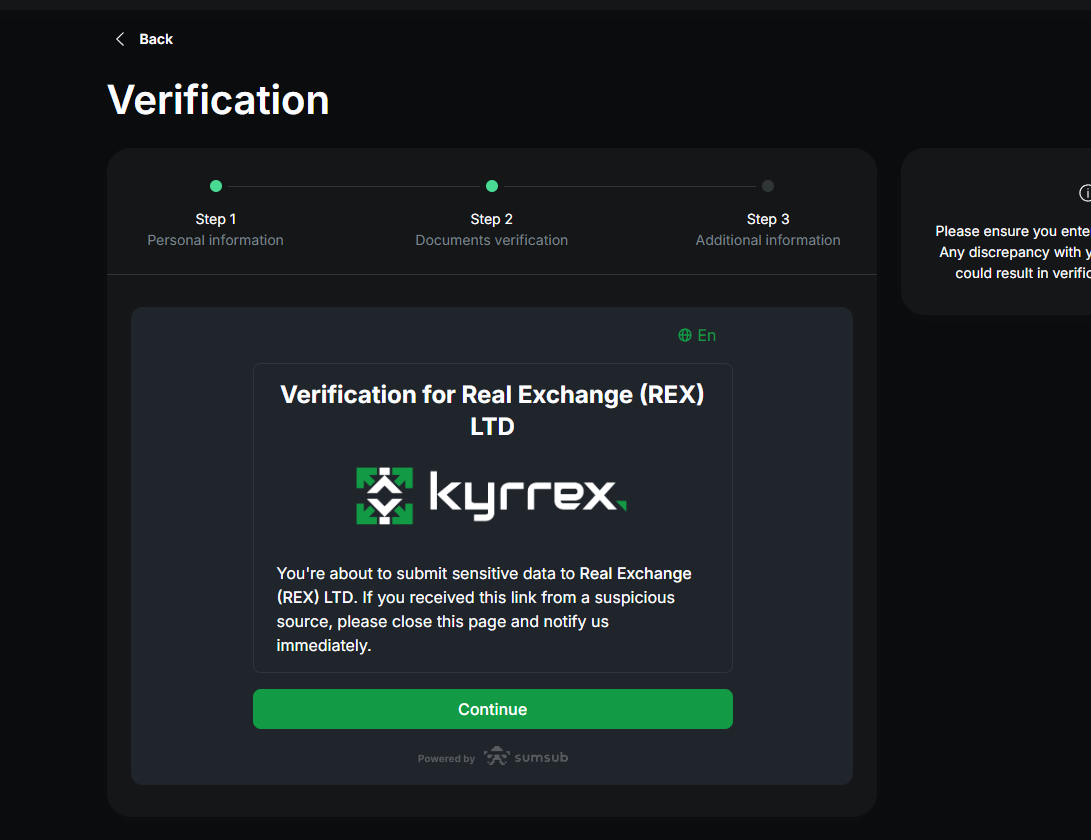
Task: Open the En language selector
Action: tap(706, 335)
